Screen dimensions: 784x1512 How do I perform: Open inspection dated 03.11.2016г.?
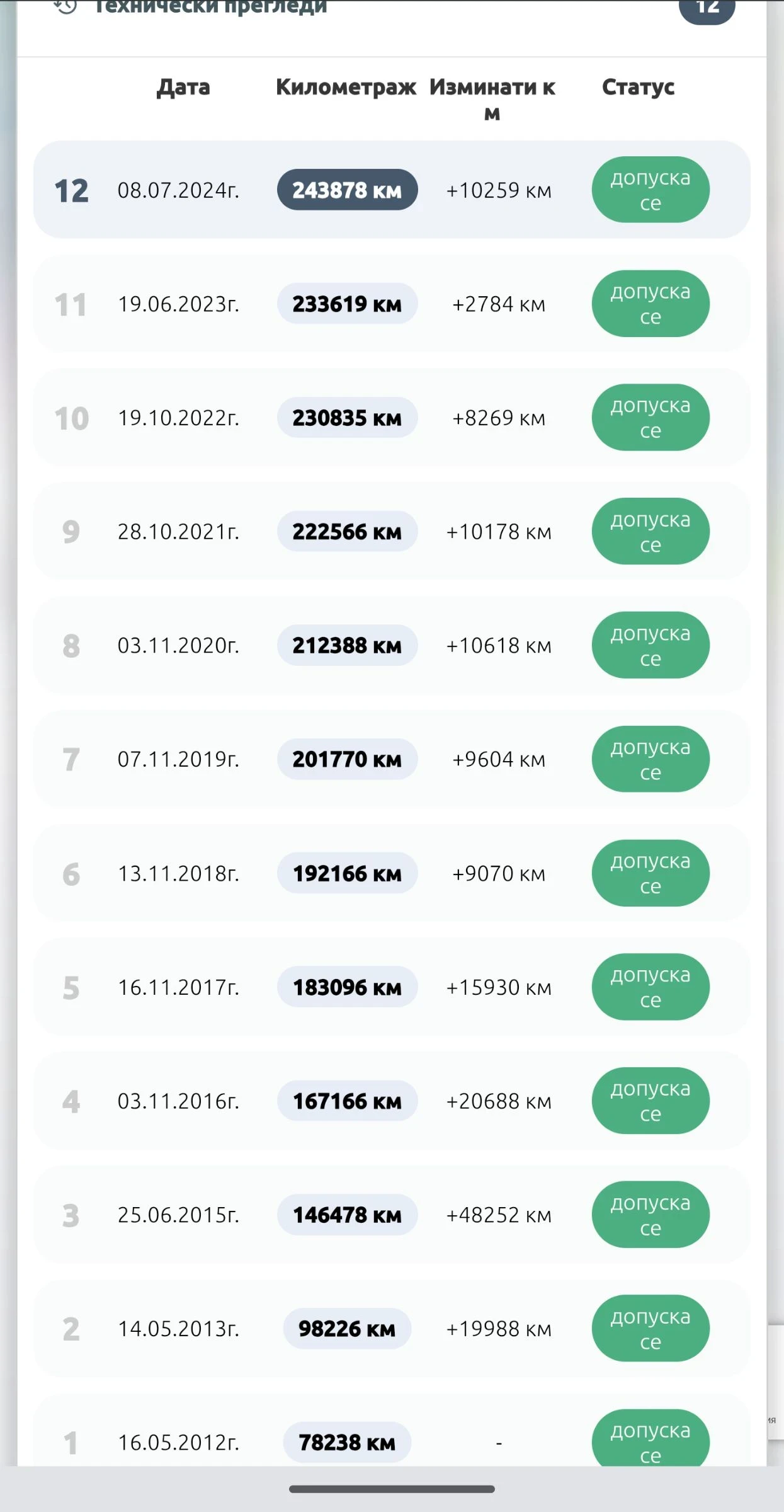392,1101
